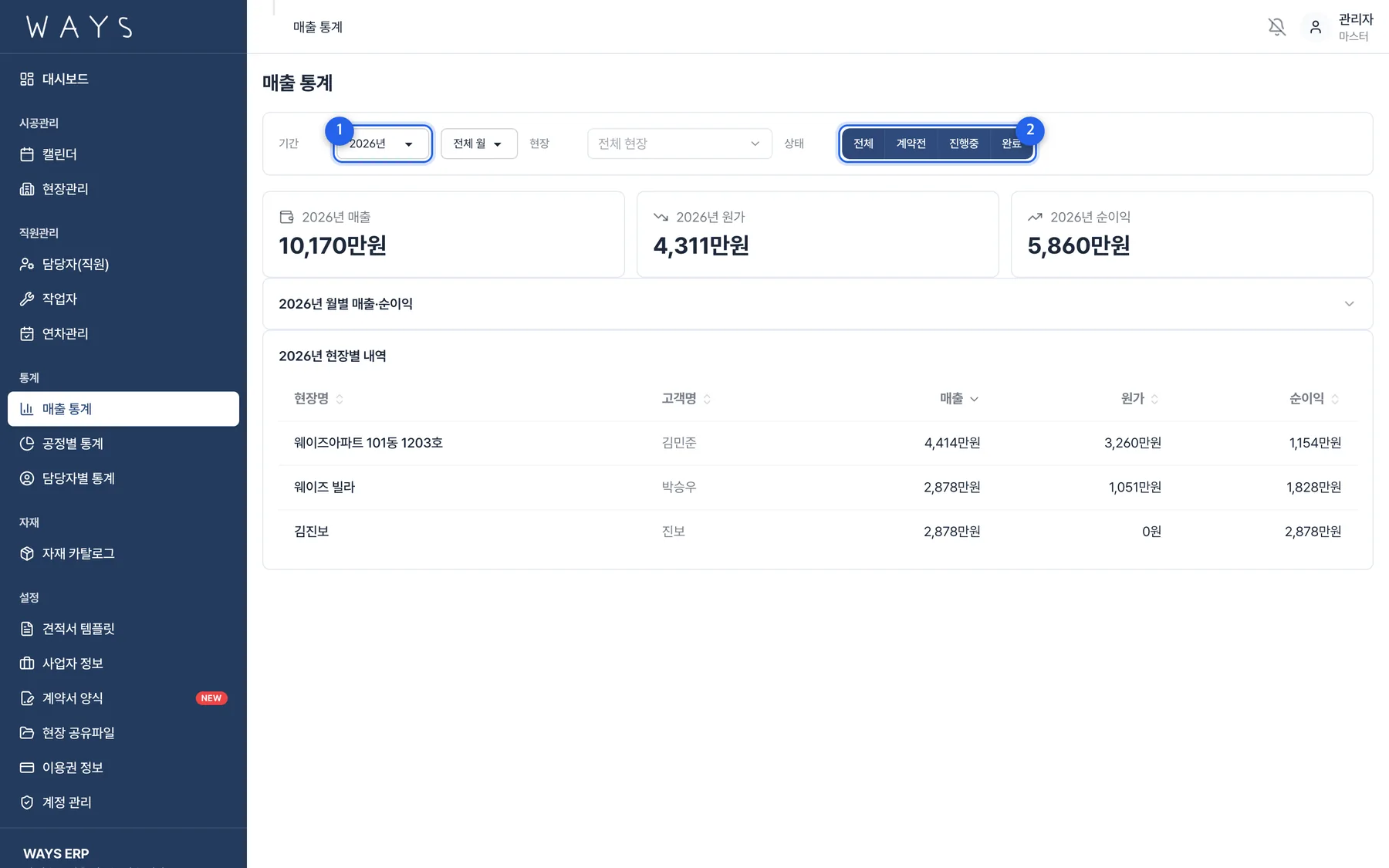Sort table by 원가 column
1389x868 pixels.
tap(1140, 398)
